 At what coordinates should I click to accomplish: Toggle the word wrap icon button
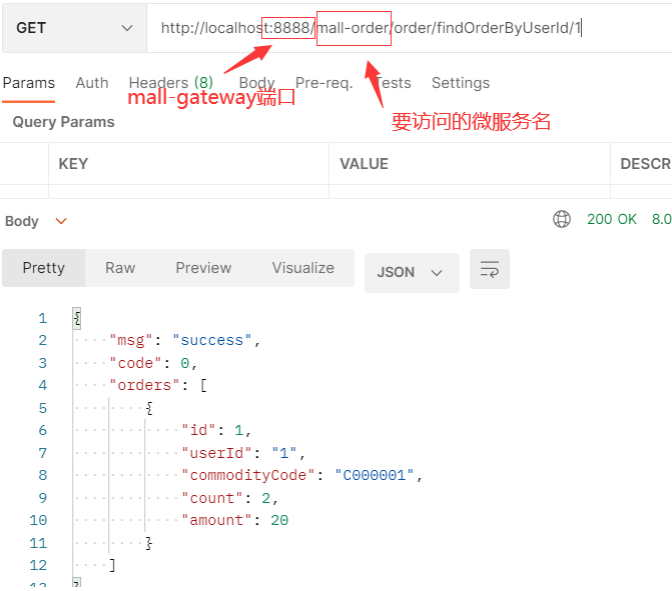pyautogui.click(x=489, y=269)
